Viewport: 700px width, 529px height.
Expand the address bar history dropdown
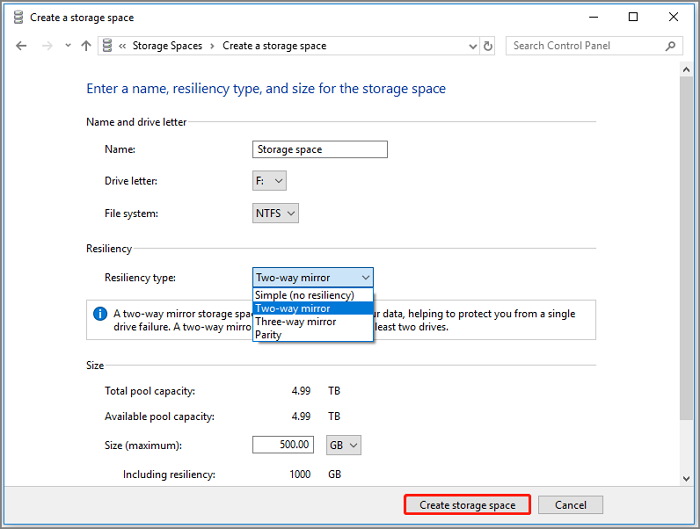tap(471, 46)
